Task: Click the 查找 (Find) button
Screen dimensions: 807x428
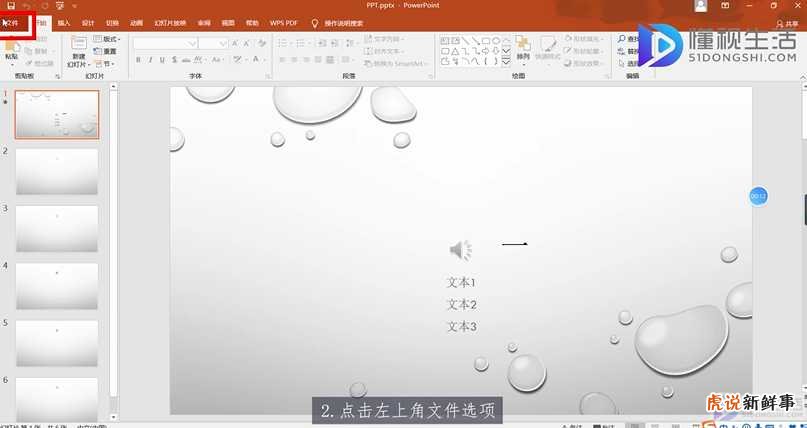Action: 629,39
